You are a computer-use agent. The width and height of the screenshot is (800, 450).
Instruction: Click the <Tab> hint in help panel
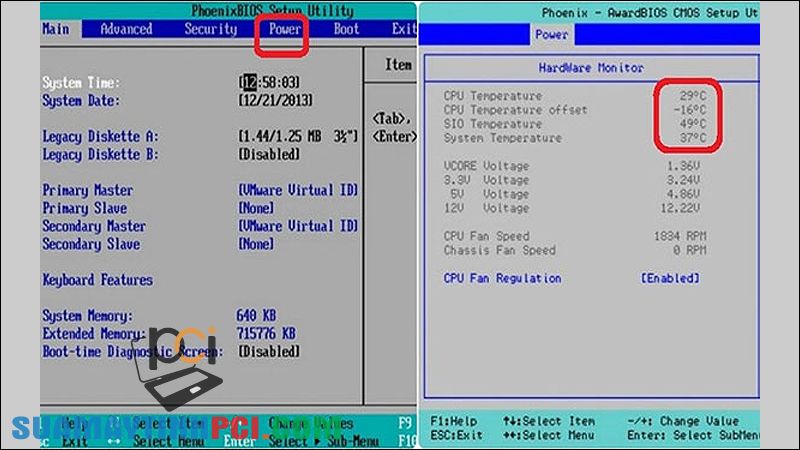click(391, 118)
